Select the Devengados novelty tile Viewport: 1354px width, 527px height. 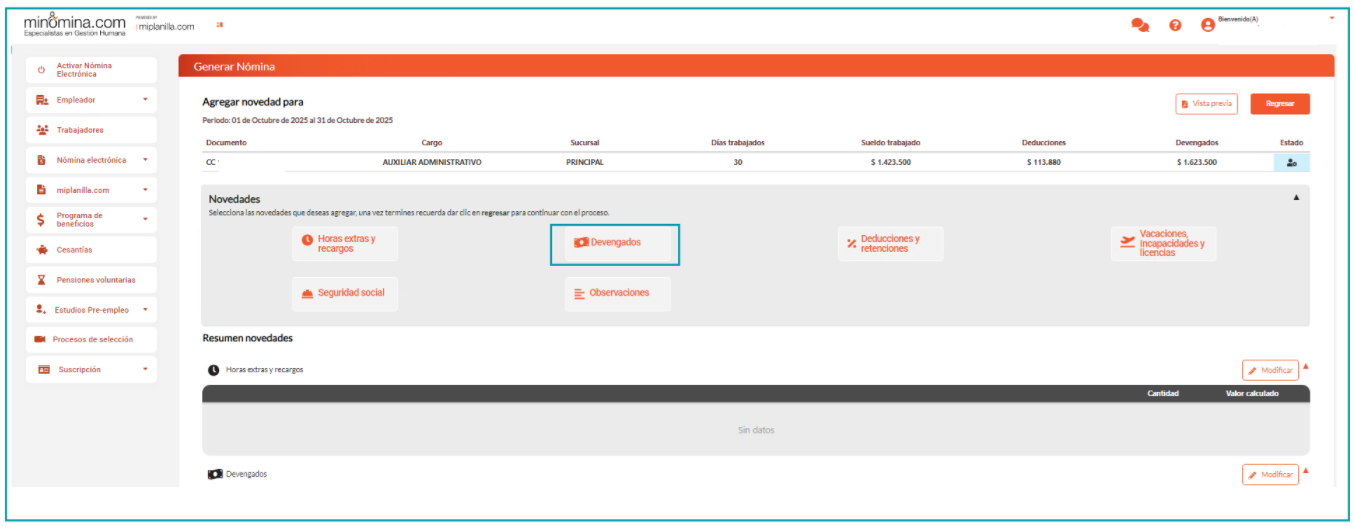pyautogui.click(x=616, y=243)
